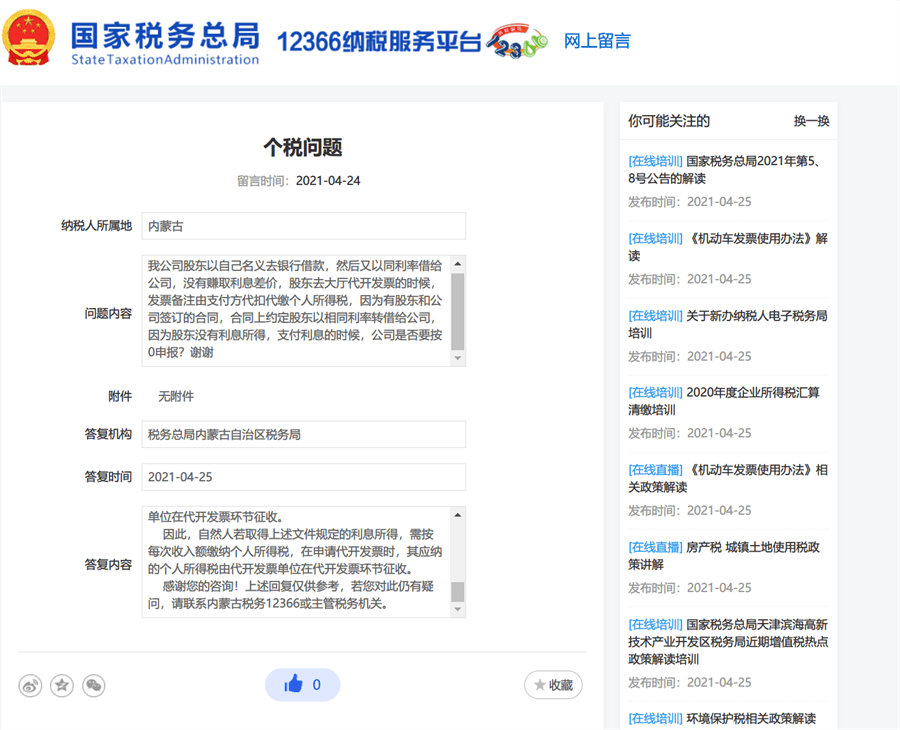Share this question to WeChat
Viewport: 900px width, 730px height.
coord(93,686)
